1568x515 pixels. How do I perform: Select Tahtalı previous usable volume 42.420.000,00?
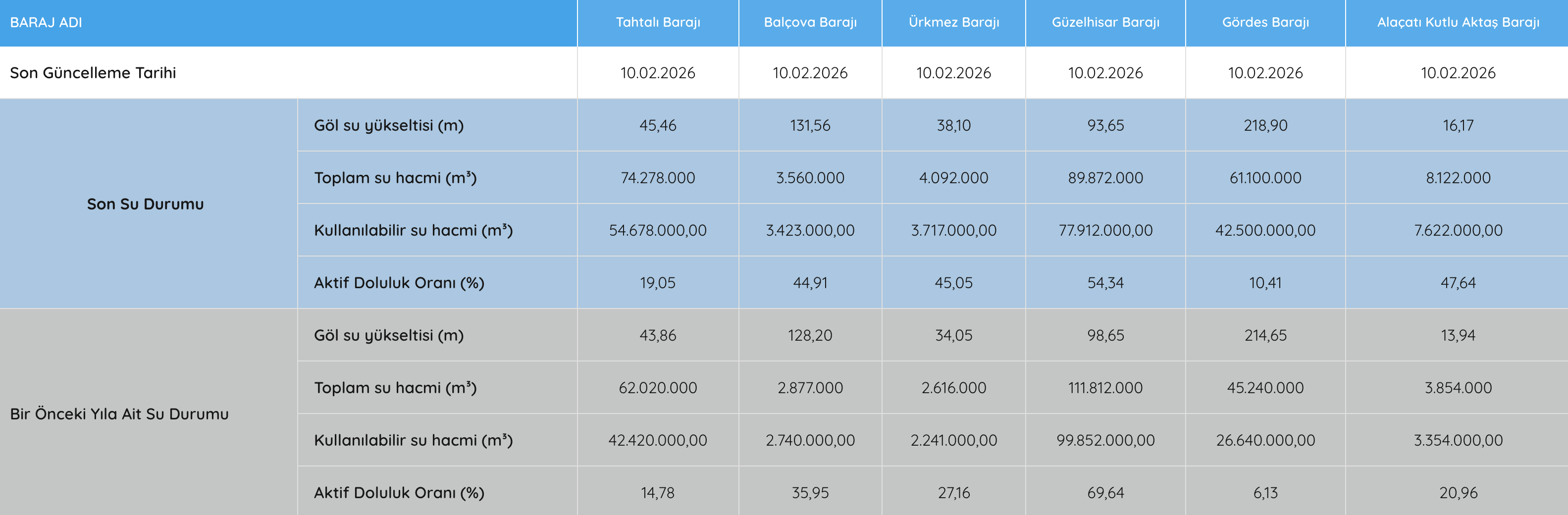pos(657,440)
